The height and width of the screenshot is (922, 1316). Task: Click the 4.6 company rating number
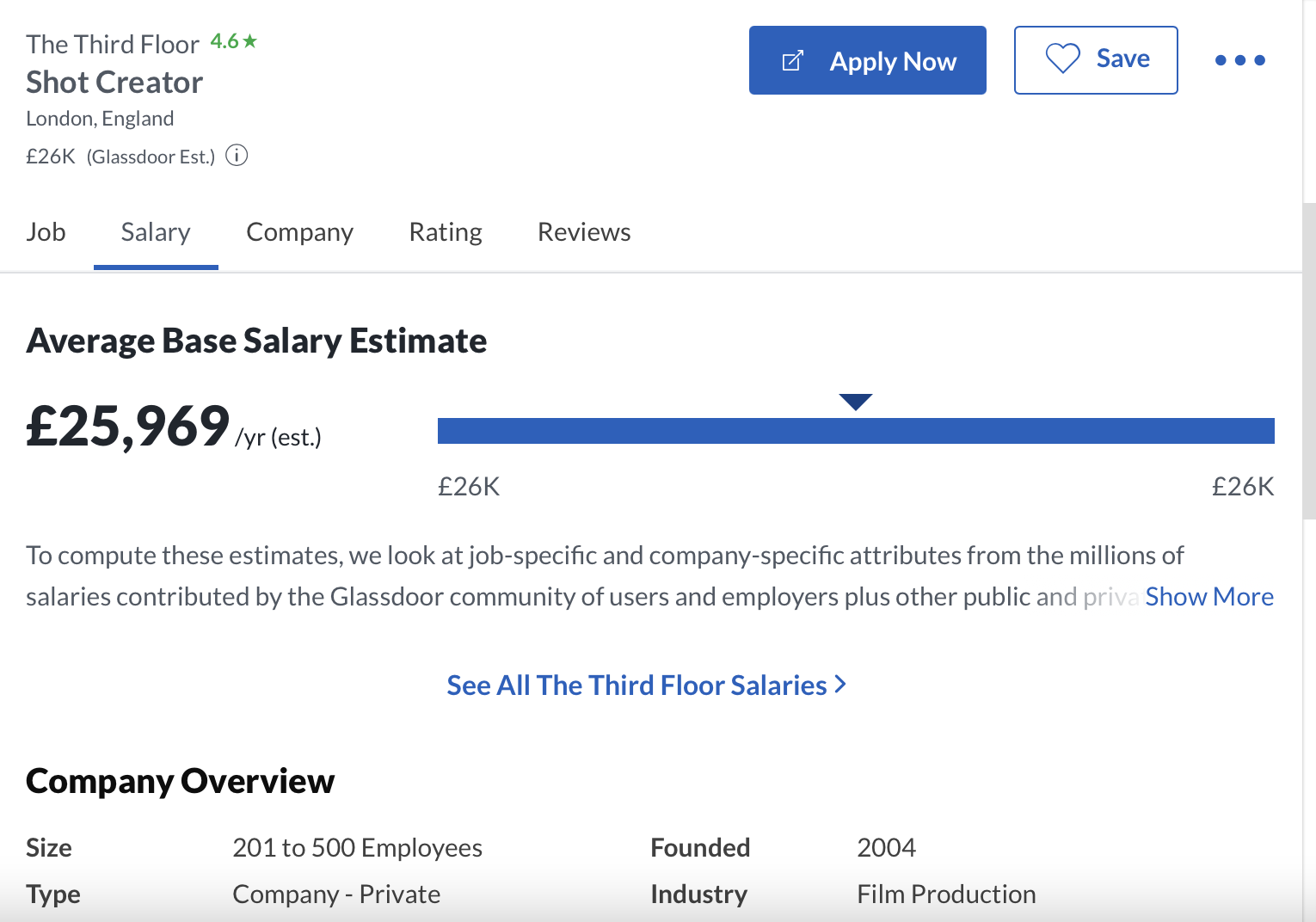click(x=224, y=41)
